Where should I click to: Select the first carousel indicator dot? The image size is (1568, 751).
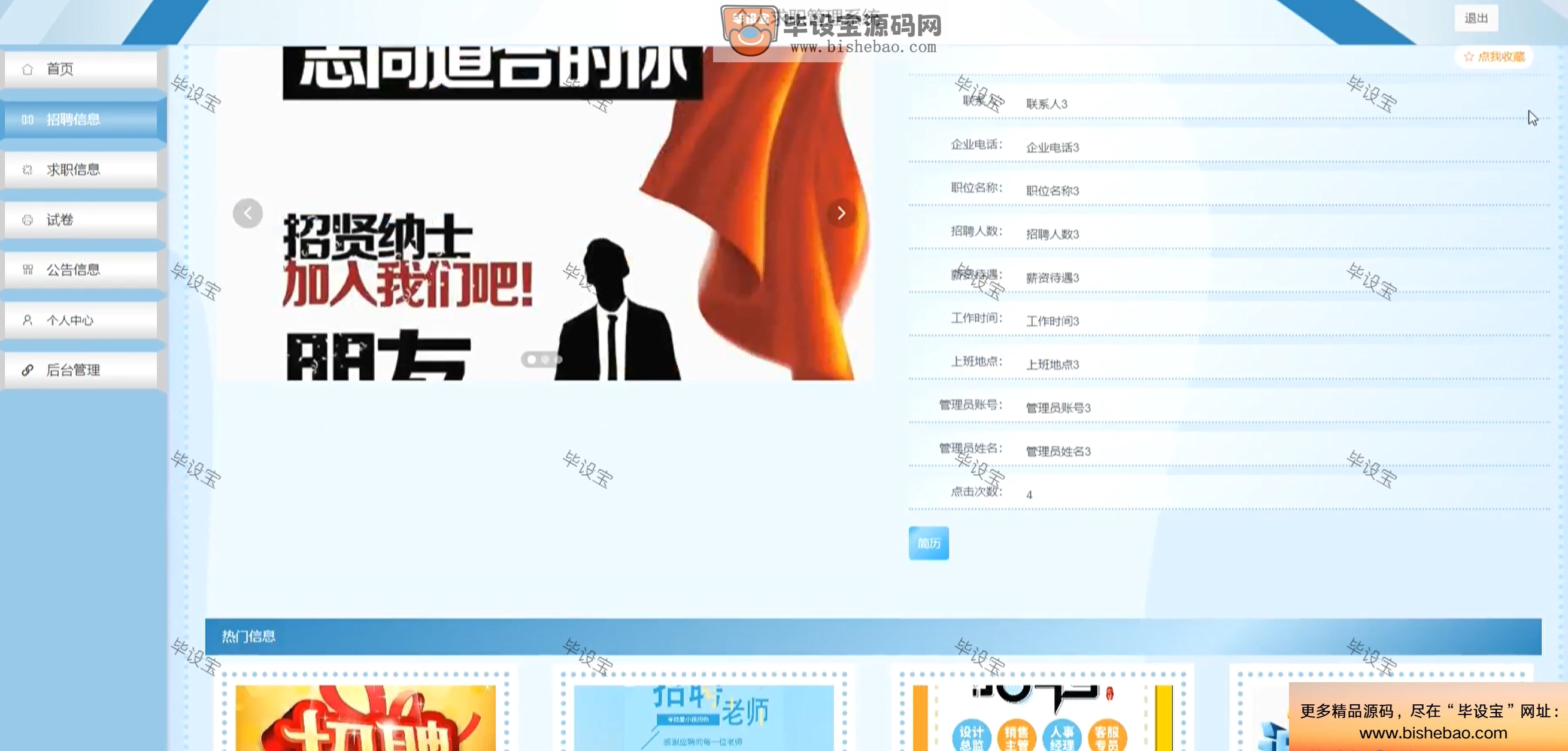coord(532,359)
